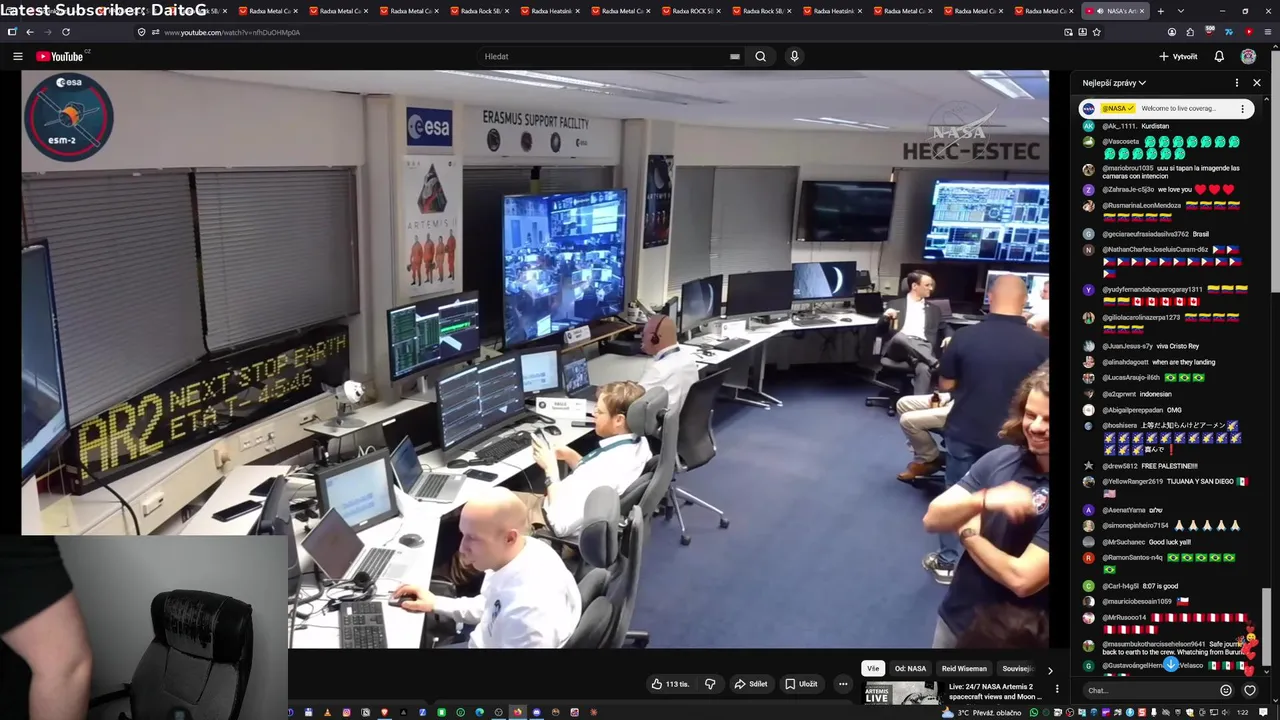Share the video via Sdílet button
The height and width of the screenshot is (720, 1280).
751,684
